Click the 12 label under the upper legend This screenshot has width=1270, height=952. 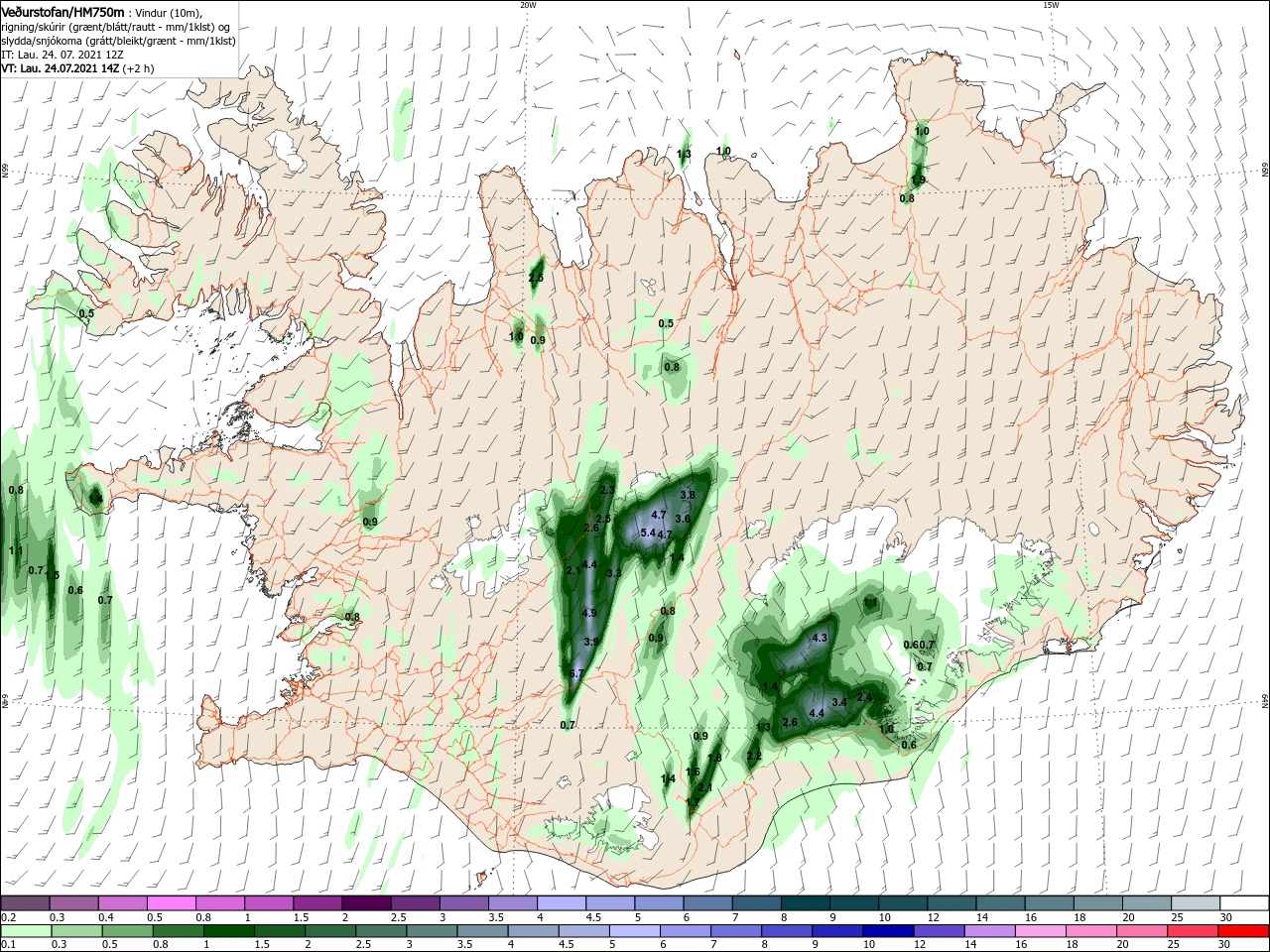[933, 917]
